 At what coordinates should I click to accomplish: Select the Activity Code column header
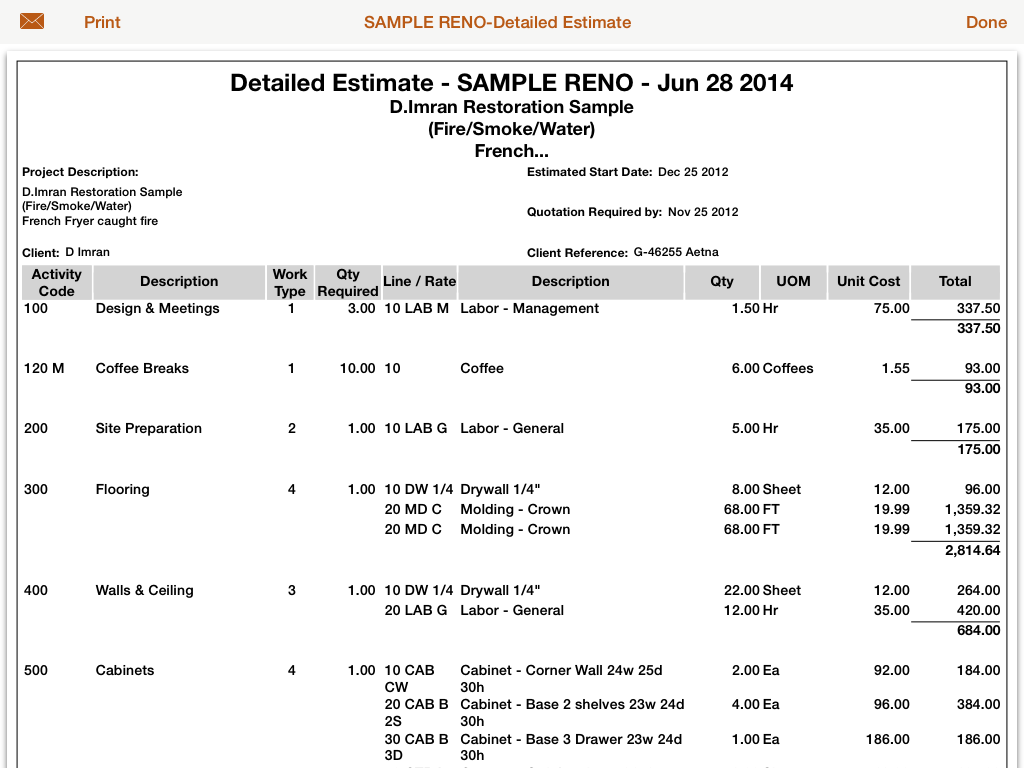pyautogui.click(x=57, y=282)
